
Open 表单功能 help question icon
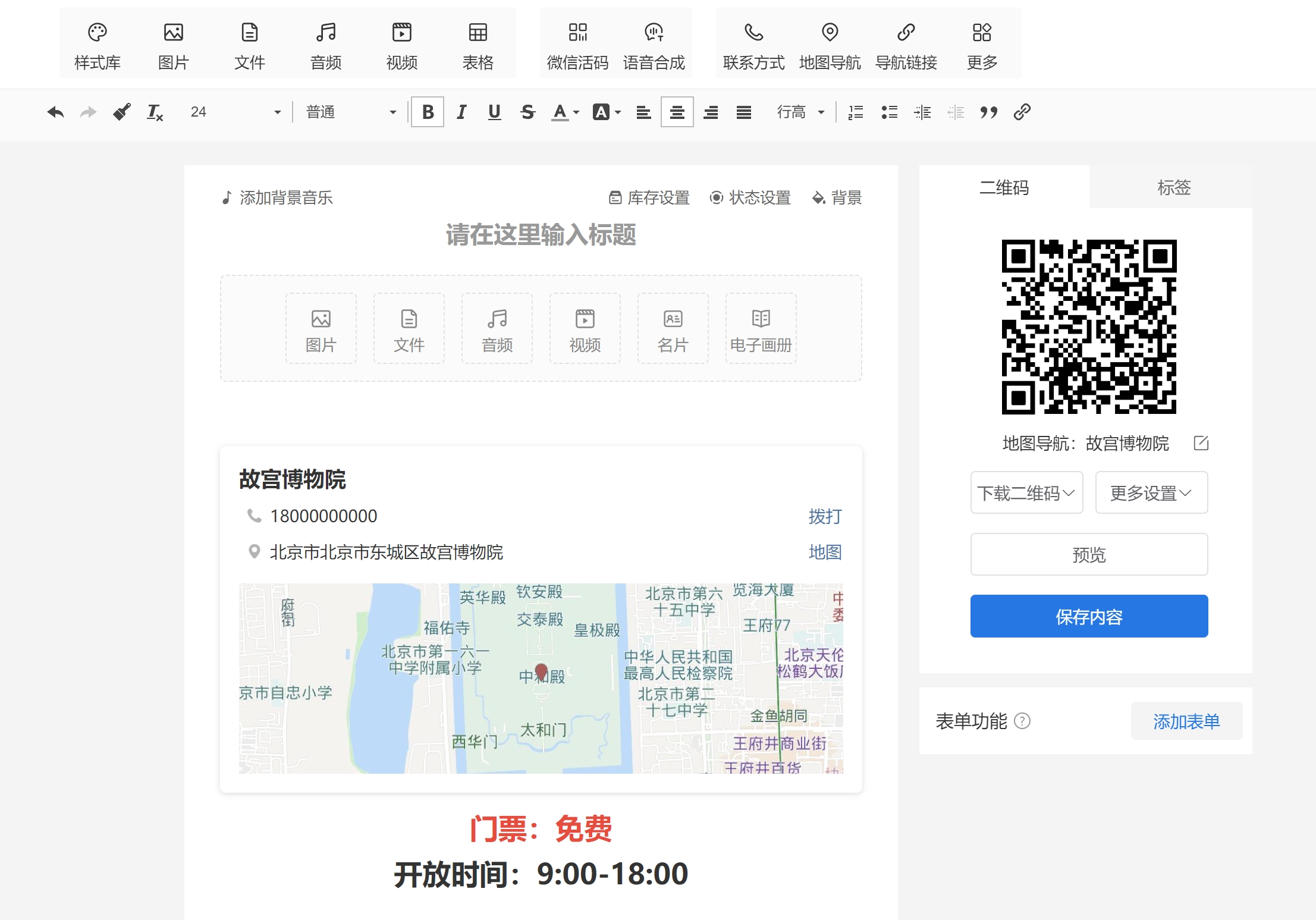tap(1022, 721)
